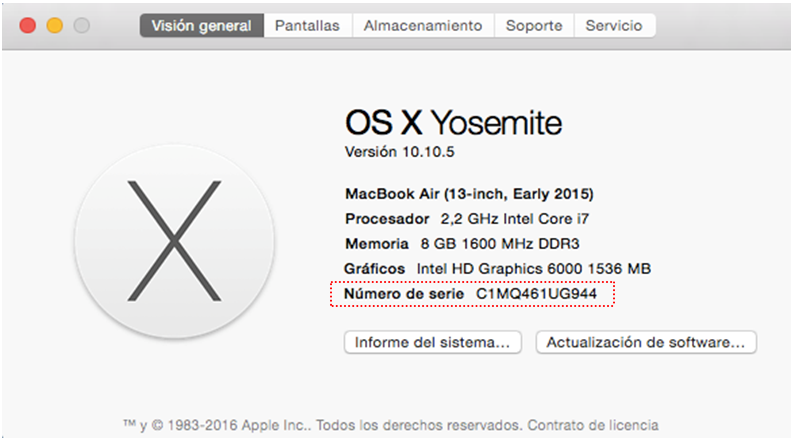
Task: Click the Número de serie value
Action: click(539, 294)
